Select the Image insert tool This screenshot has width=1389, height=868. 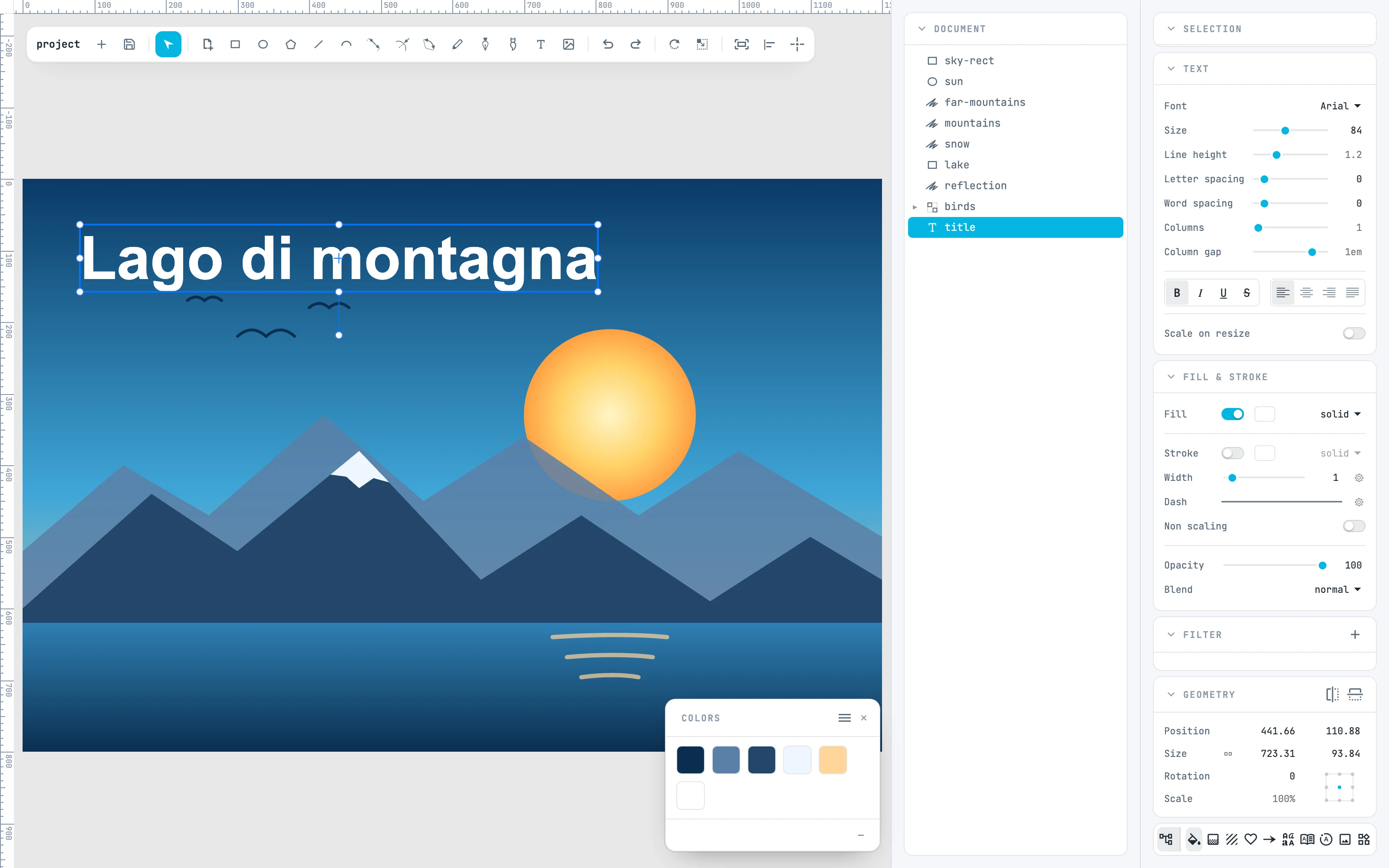pos(569,44)
